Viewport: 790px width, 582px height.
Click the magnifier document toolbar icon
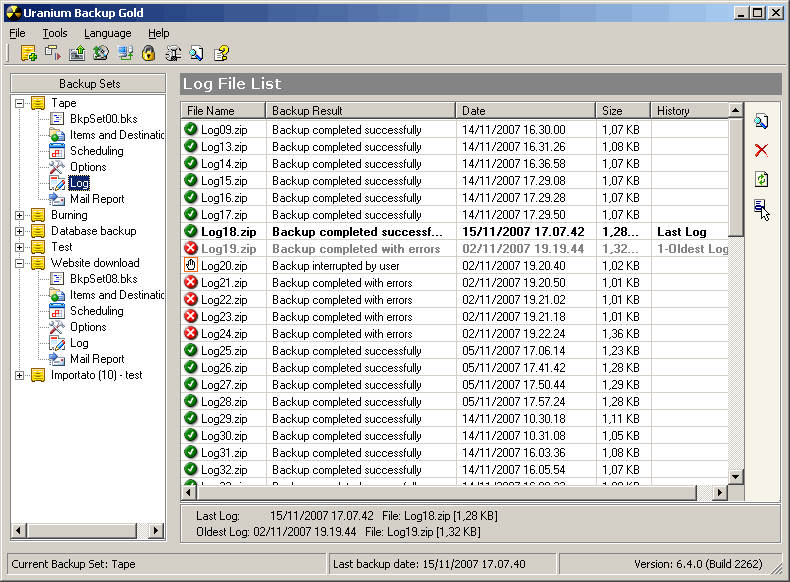pos(197,53)
